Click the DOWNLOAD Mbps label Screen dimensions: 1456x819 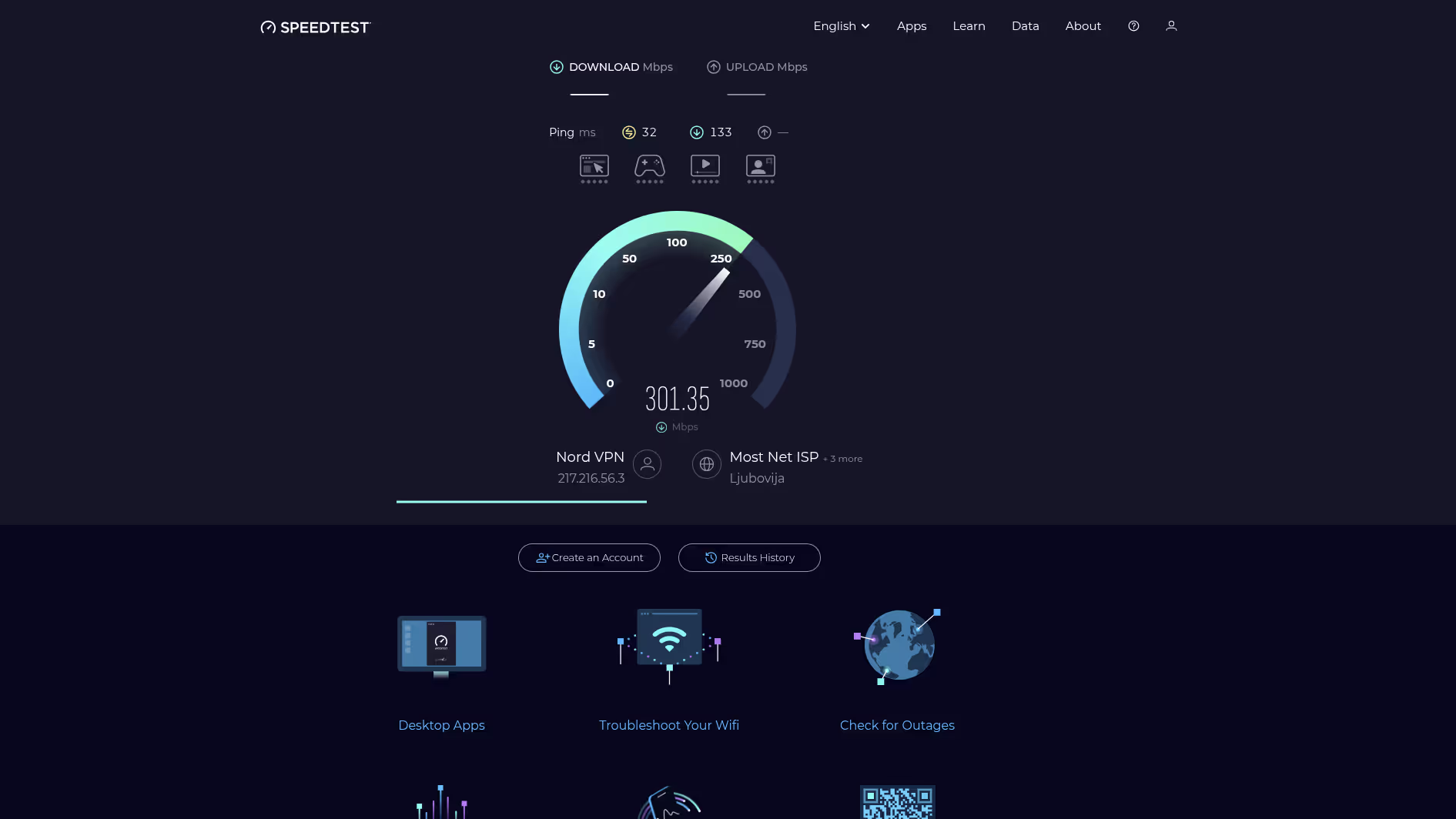[621, 67]
